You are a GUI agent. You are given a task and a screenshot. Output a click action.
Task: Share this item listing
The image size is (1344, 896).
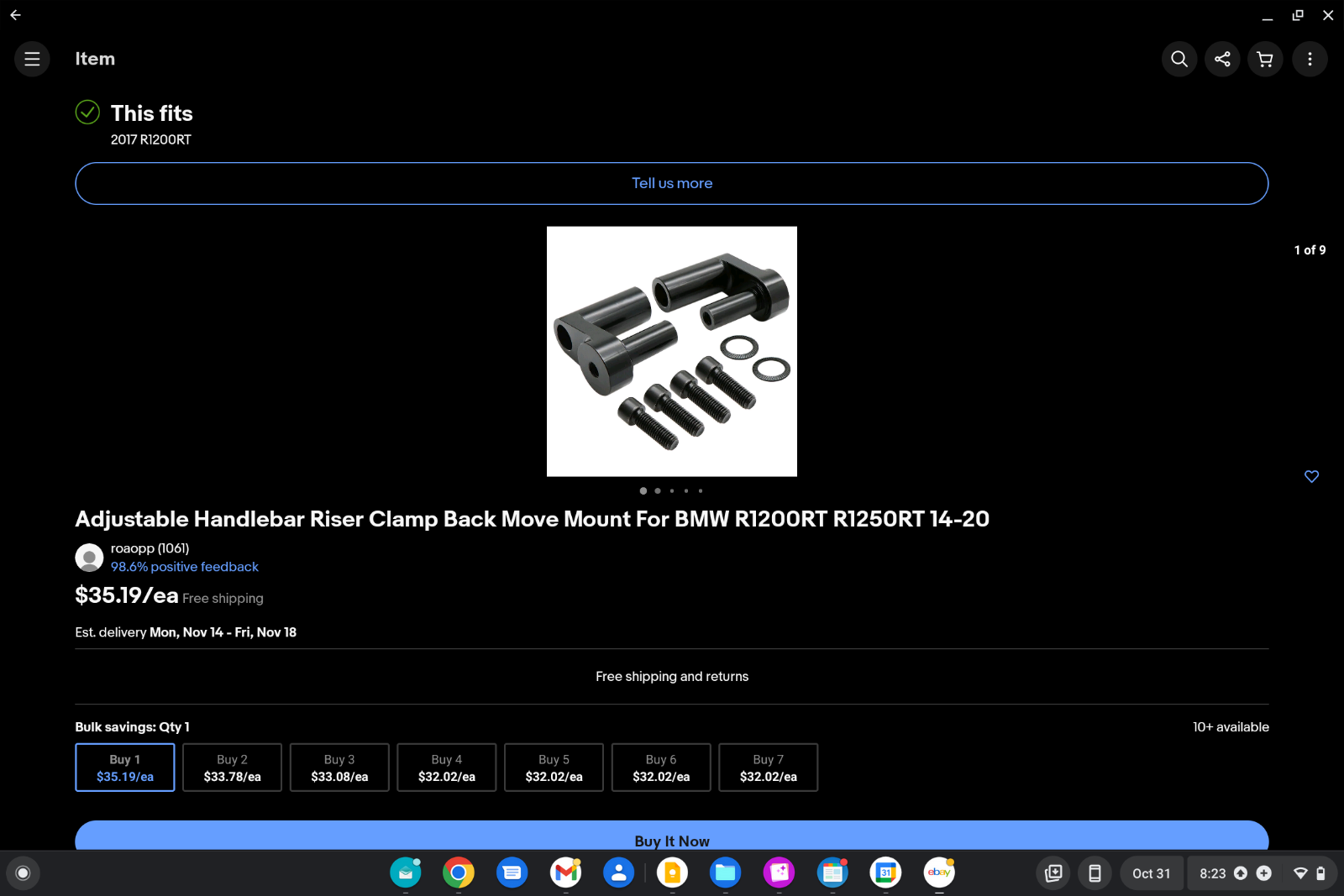[x=1222, y=59]
